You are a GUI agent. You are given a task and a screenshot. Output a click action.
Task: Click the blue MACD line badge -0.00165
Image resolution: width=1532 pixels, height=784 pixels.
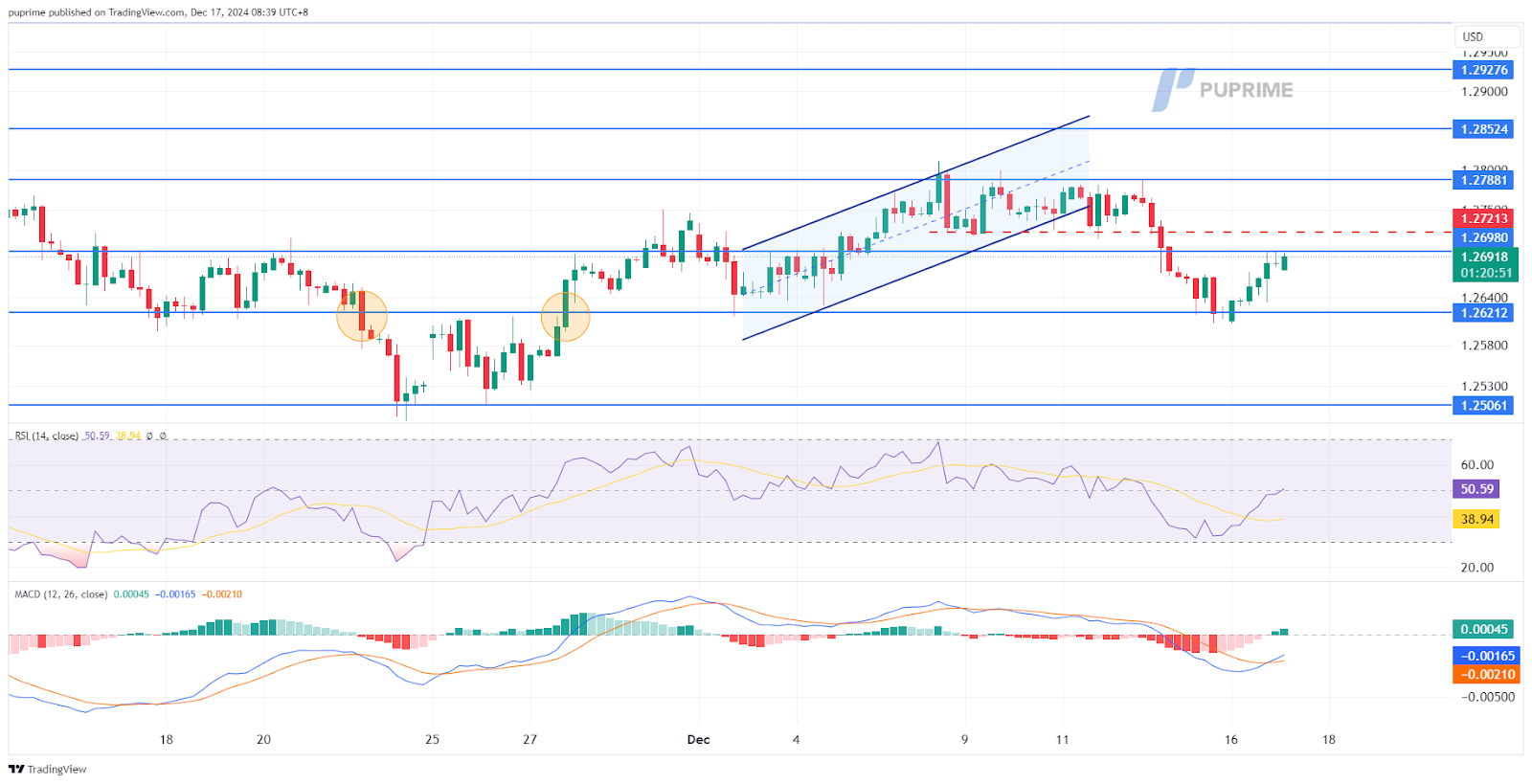1486,656
